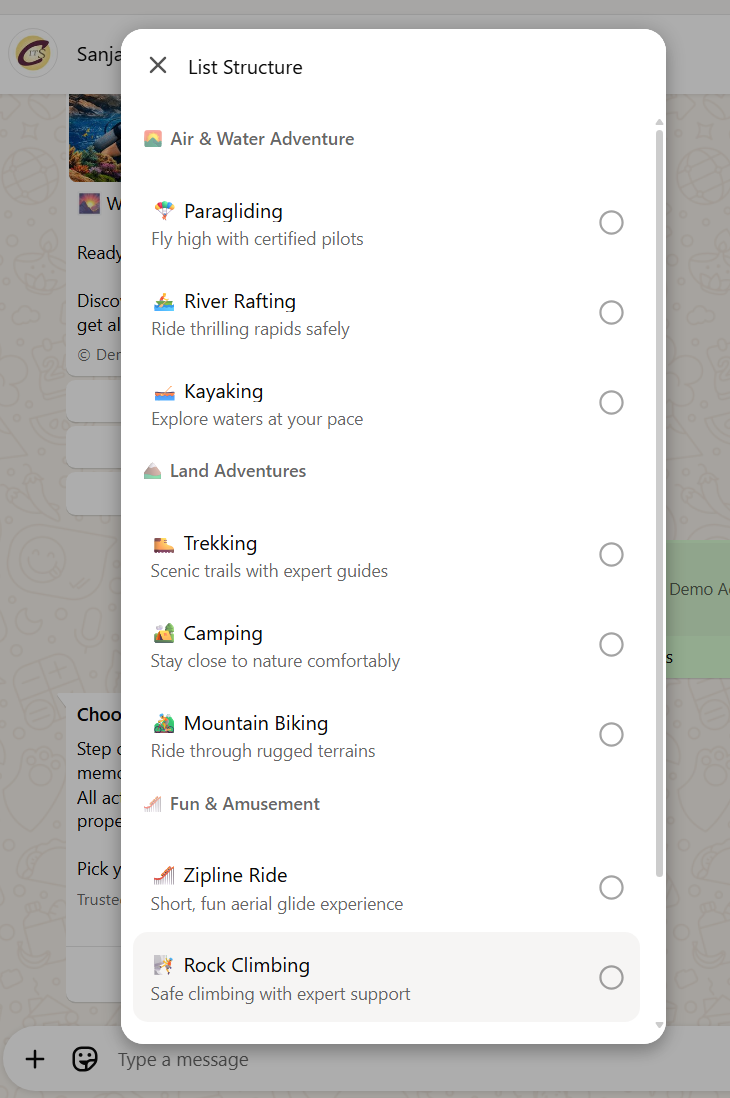Image resolution: width=730 pixels, height=1098 pixels.
Task: Click the contact profile picture in chat header
Action: click(33, 53)
